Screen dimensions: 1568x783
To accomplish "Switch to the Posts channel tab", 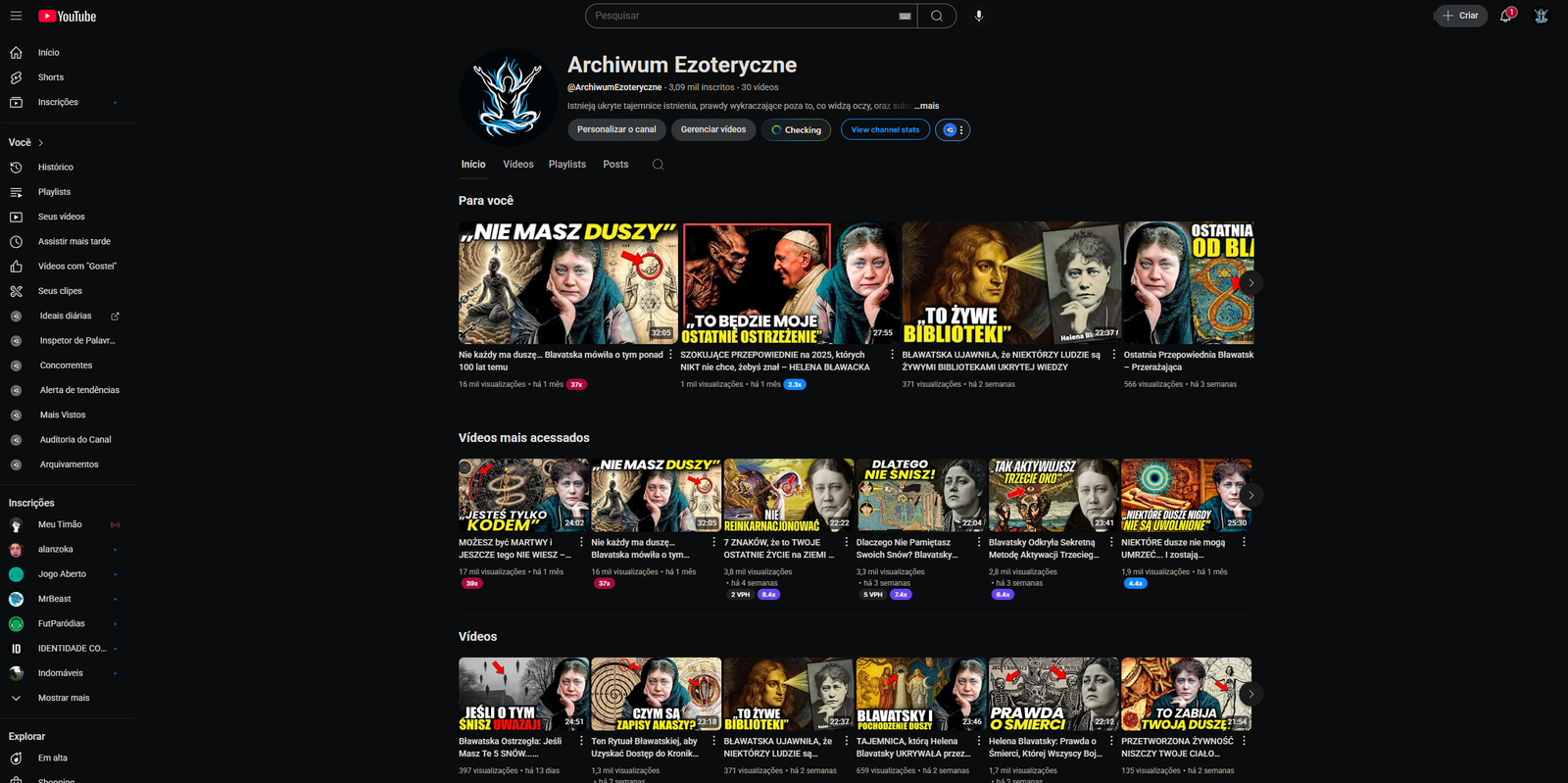I will pyautogui.click(x=615, y=165).
